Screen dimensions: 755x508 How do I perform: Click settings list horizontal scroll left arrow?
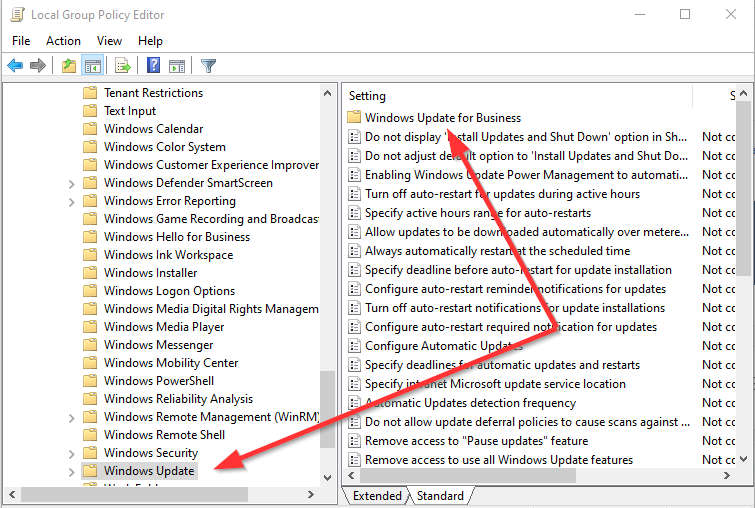click(351, 475)
